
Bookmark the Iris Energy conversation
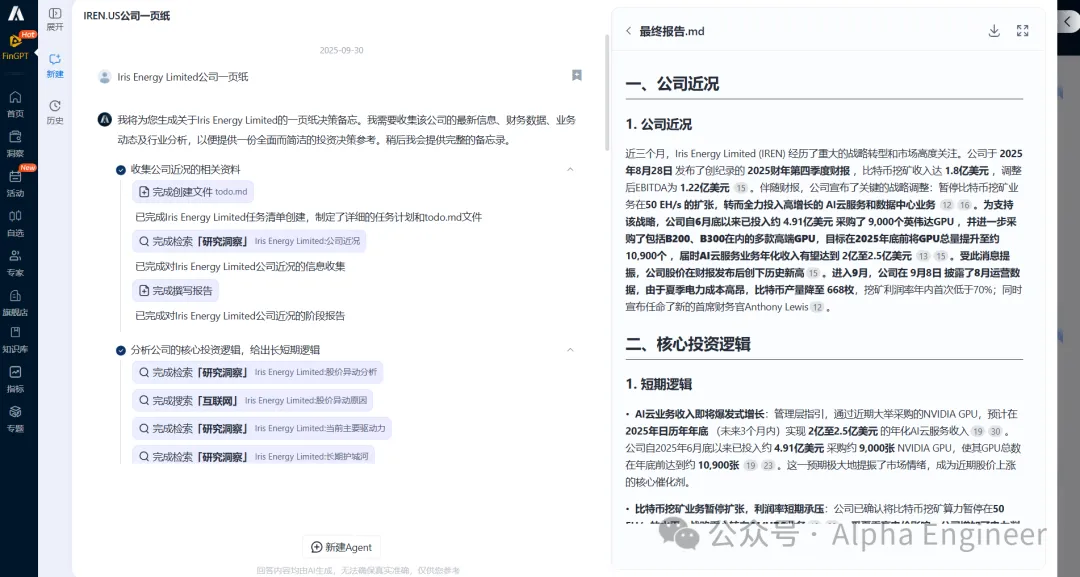pos(577,76)
